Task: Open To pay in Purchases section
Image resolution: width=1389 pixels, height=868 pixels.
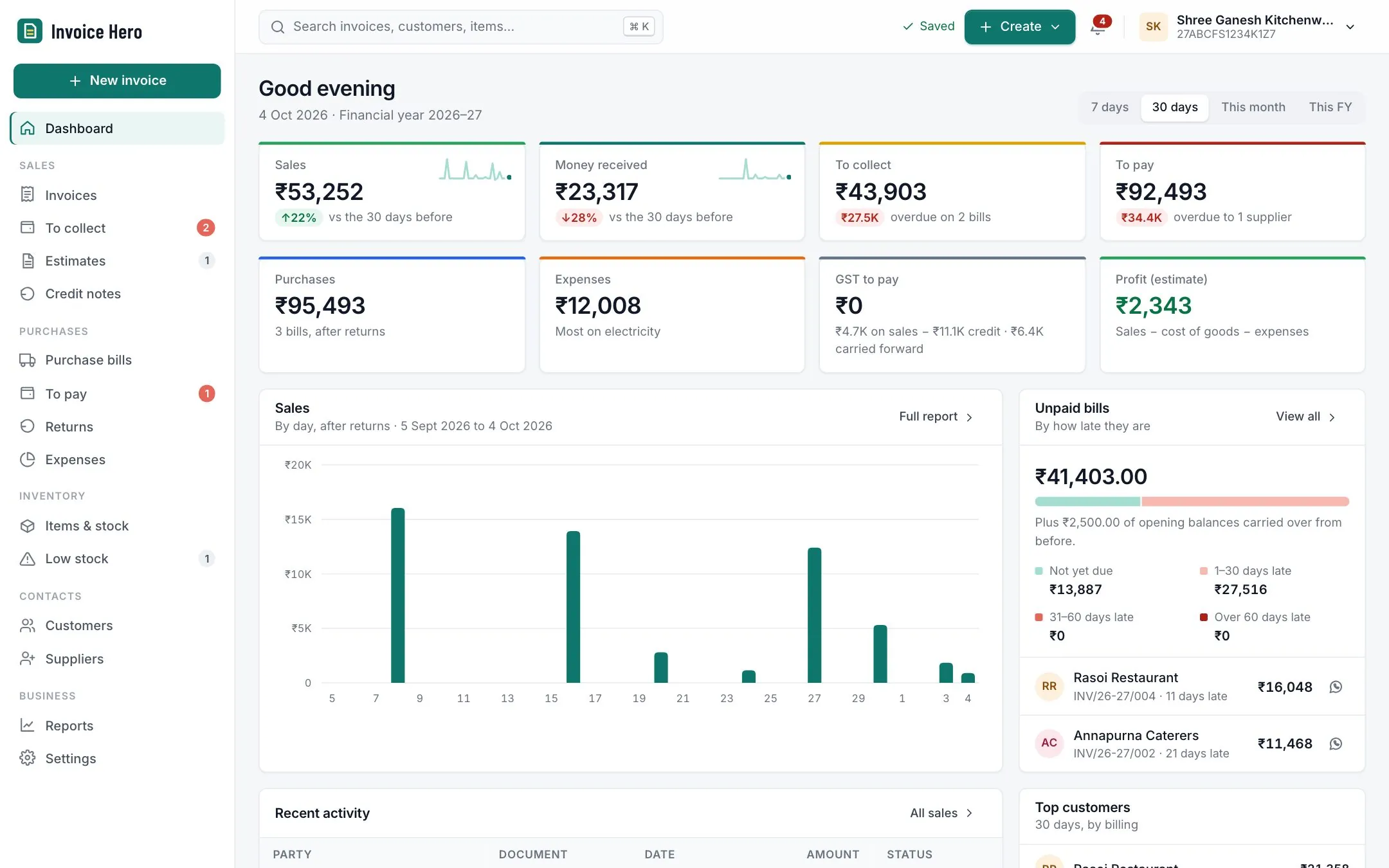Action: pos(117,393)
